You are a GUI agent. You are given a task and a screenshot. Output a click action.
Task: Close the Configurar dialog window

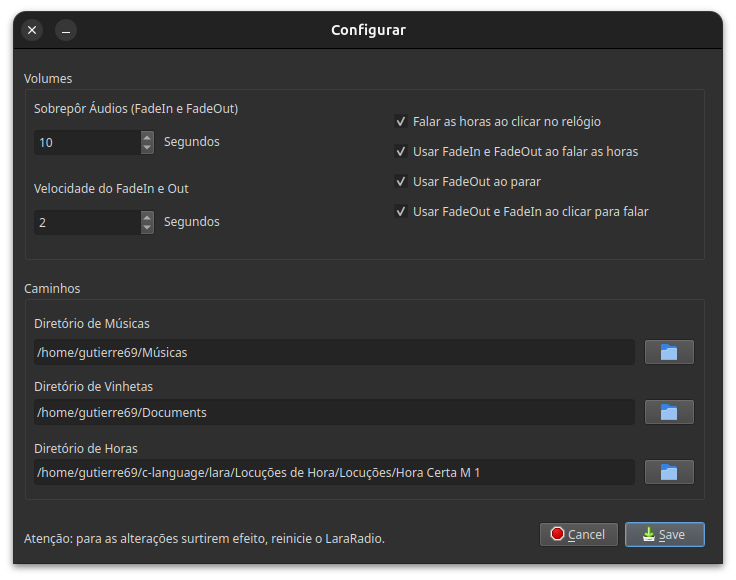(x=32, y=30)
